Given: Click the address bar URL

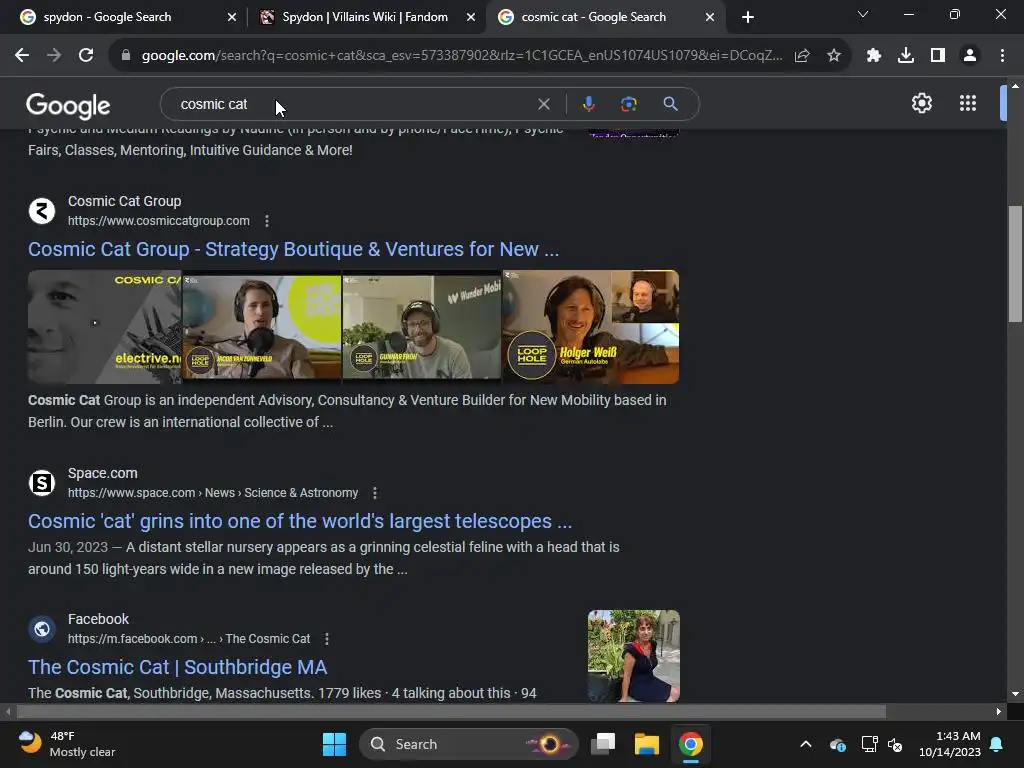Looking at the screenshot, I should pyautogui.click(x=462, y=56).
